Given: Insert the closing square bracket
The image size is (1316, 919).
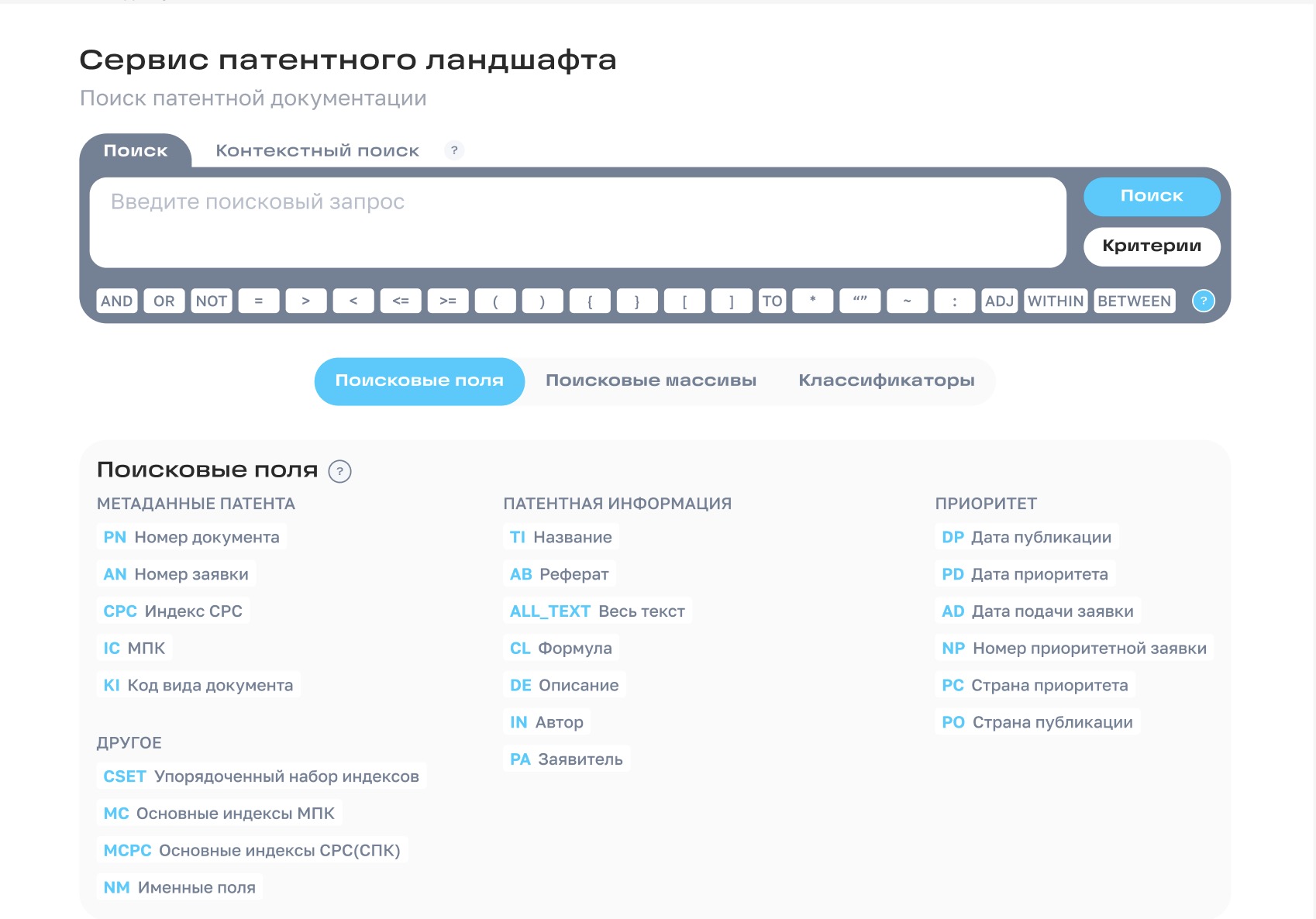Looking at the screenshot, I should click(x=732, y=301).
